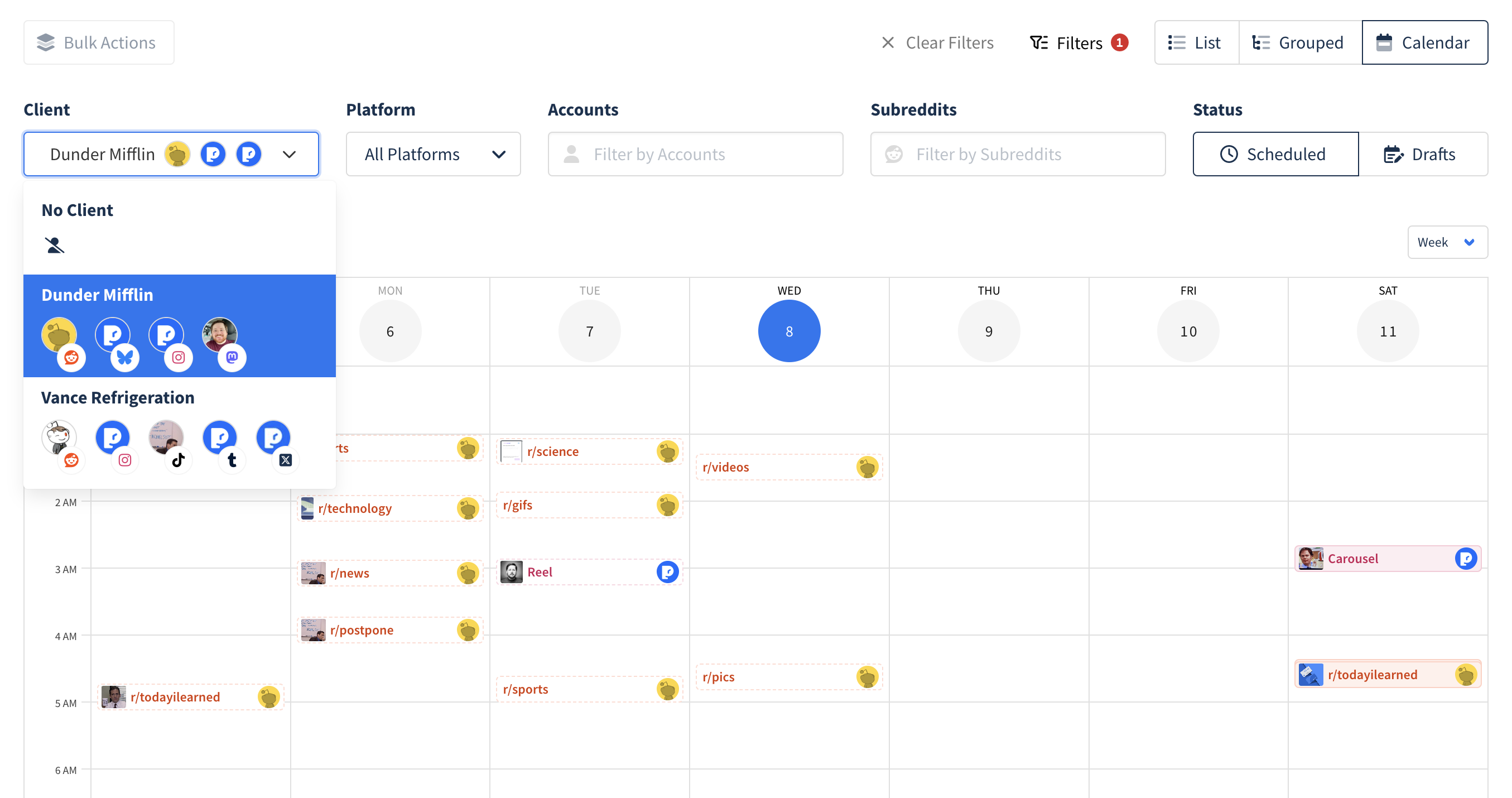Select Friday the 10th date circle

tap(1188, 331)
